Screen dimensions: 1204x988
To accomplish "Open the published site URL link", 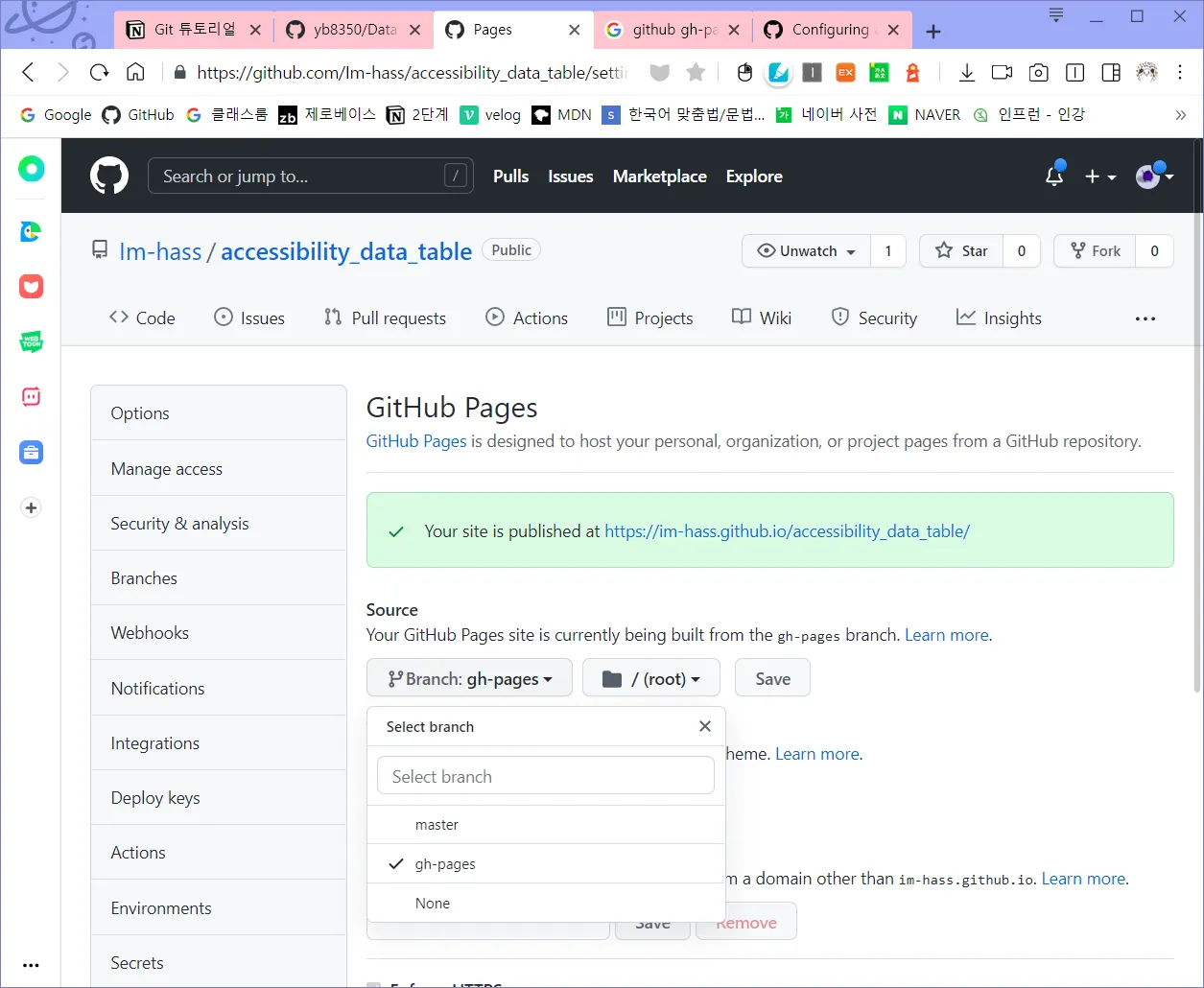I will [x=787, y=531].
